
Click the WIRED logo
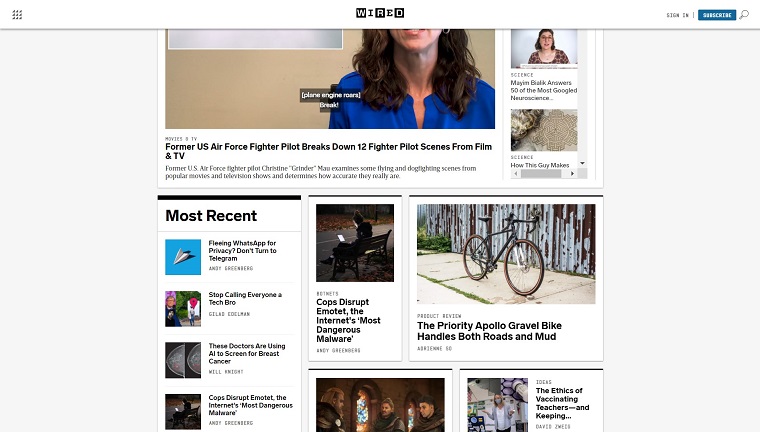click(x=380, y=13)
